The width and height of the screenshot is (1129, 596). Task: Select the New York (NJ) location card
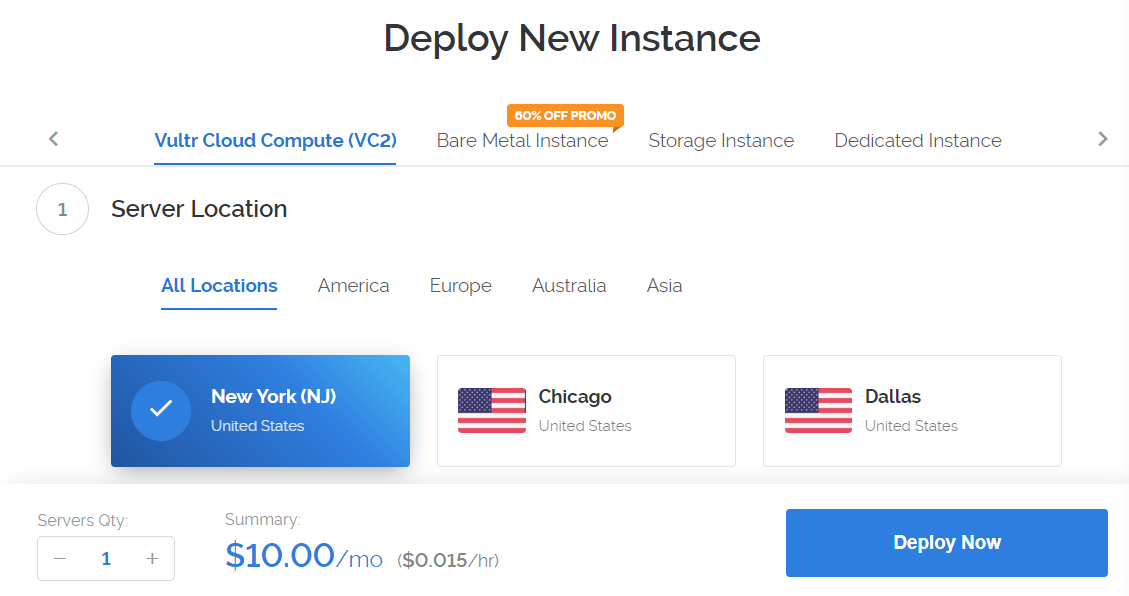(x=261, y=411)
